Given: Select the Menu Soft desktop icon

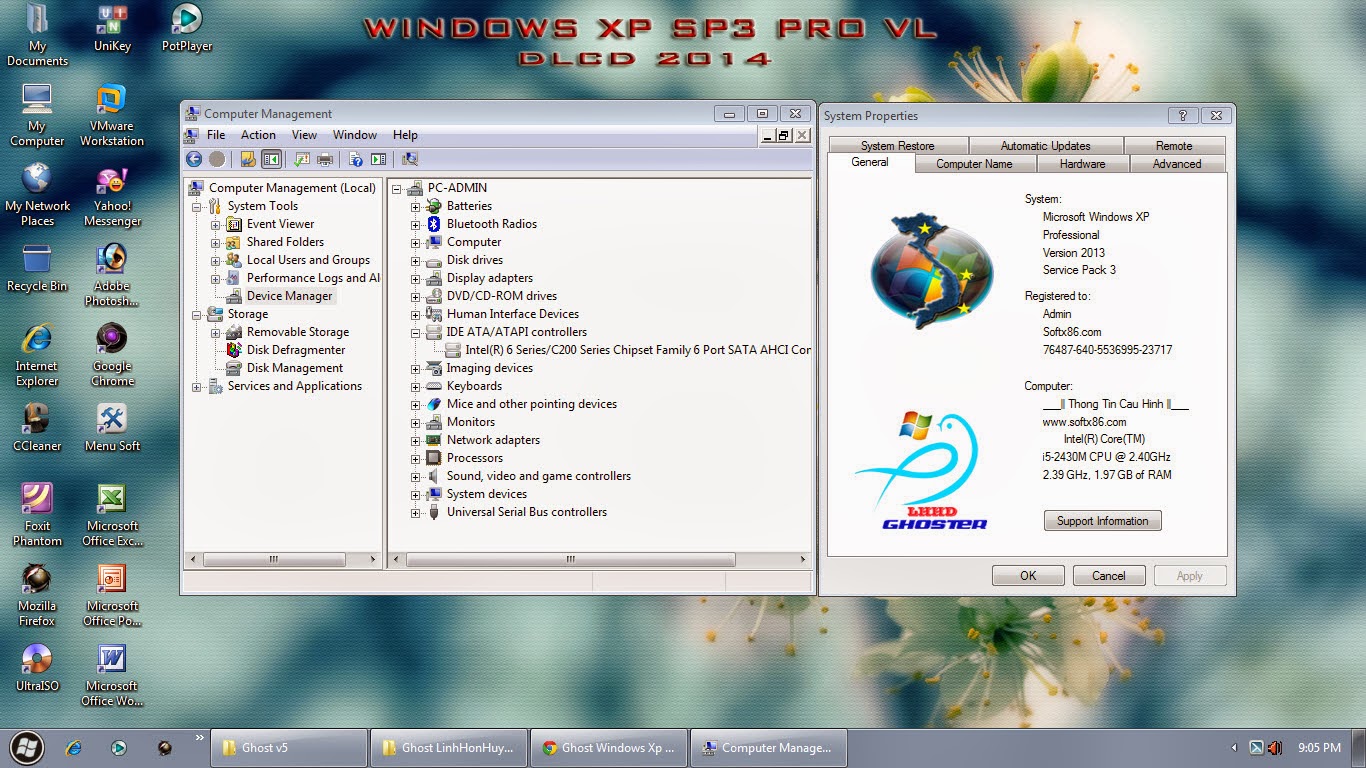Looking at the screenshot, I should tap(112, 428).
